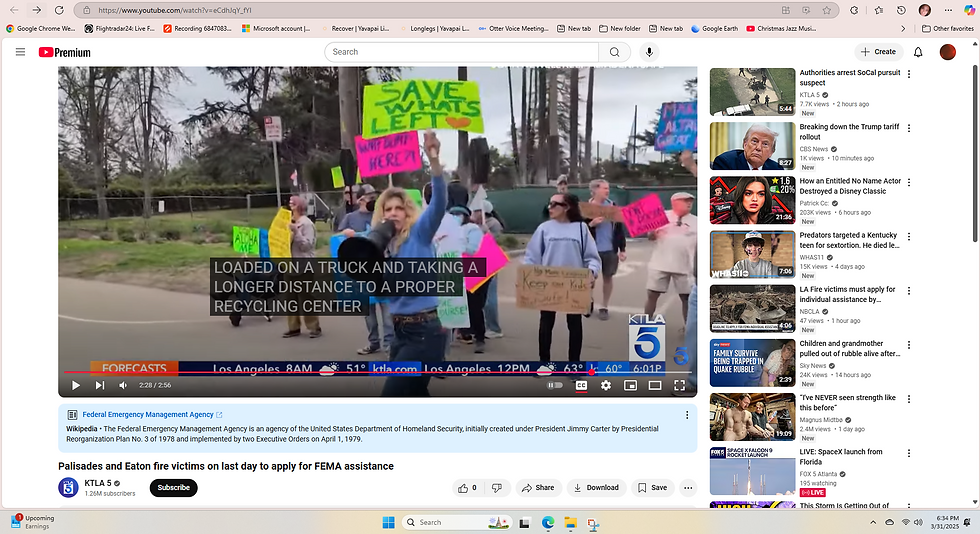Open options for Disney Classic video
Image resolution: width=980 pixels, height=534 pixels.
pyautogui.click(x=909, y=183)
